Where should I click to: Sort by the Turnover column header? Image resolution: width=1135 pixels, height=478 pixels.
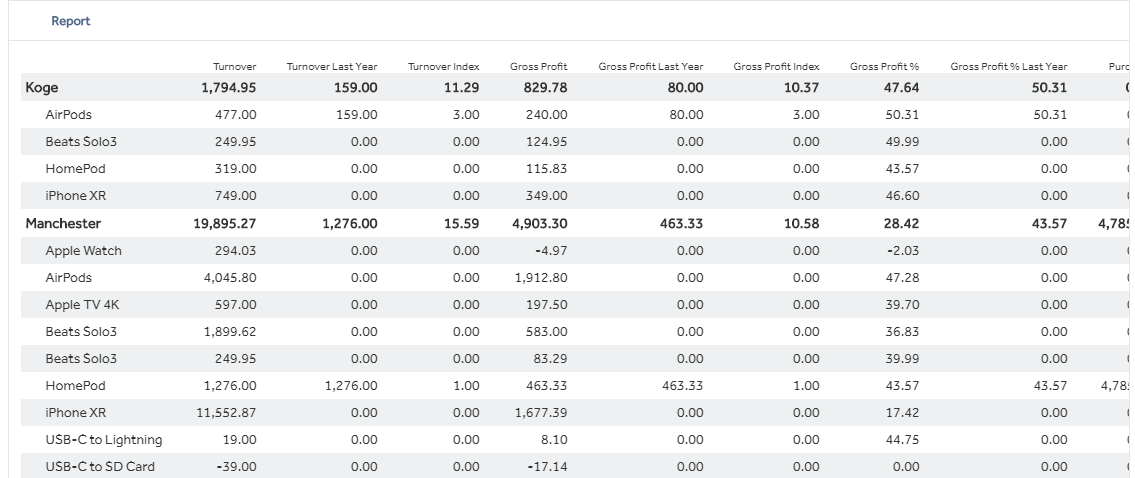[x=235, y=66]
